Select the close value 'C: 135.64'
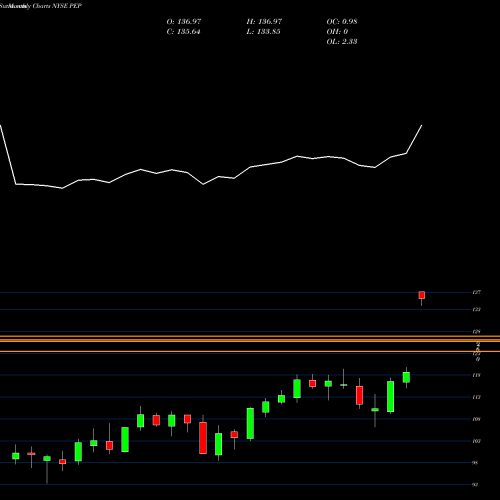The image size is (500, 500). [183, 31]
